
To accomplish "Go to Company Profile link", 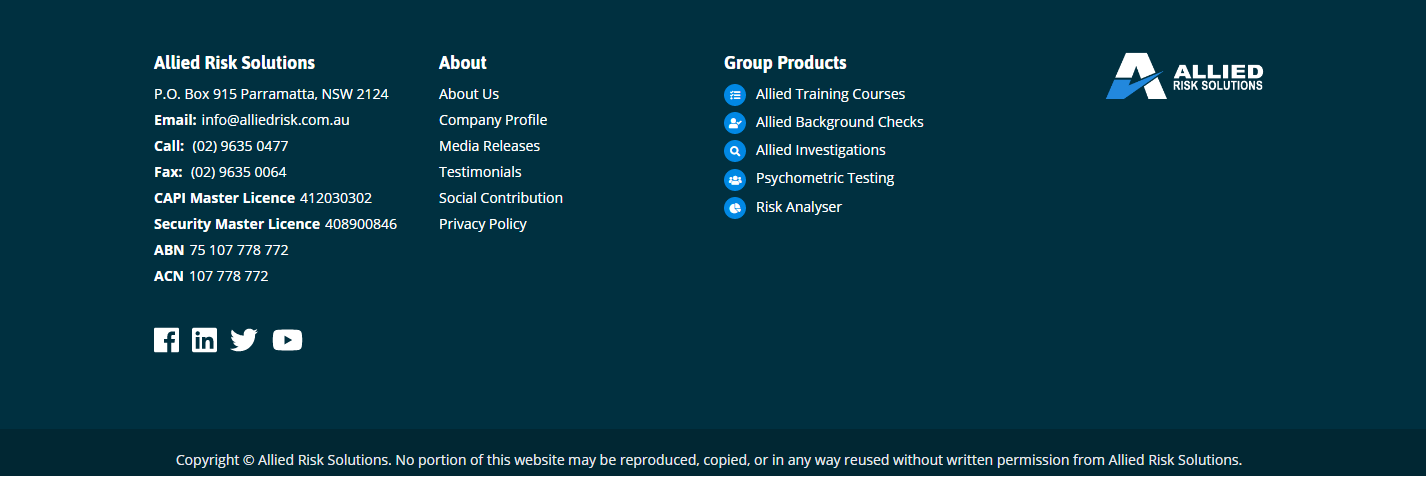I will (x=493, y=120).
